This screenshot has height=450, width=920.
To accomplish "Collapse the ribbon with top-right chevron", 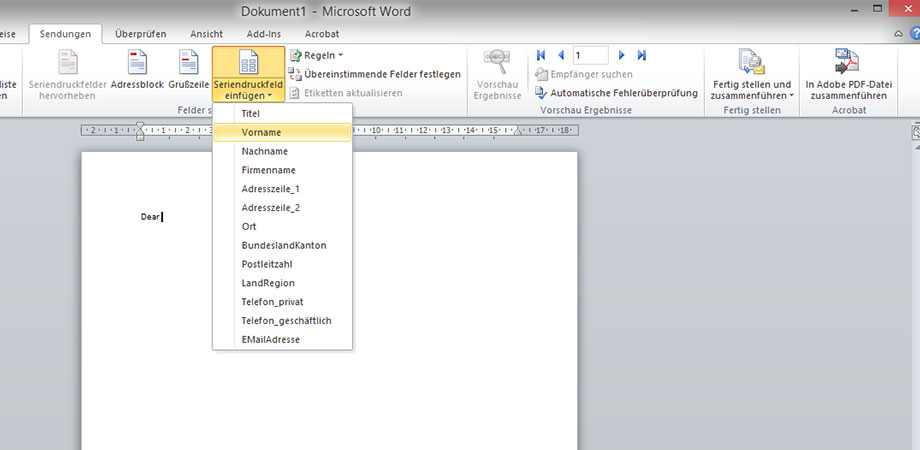I will point(899,34).
